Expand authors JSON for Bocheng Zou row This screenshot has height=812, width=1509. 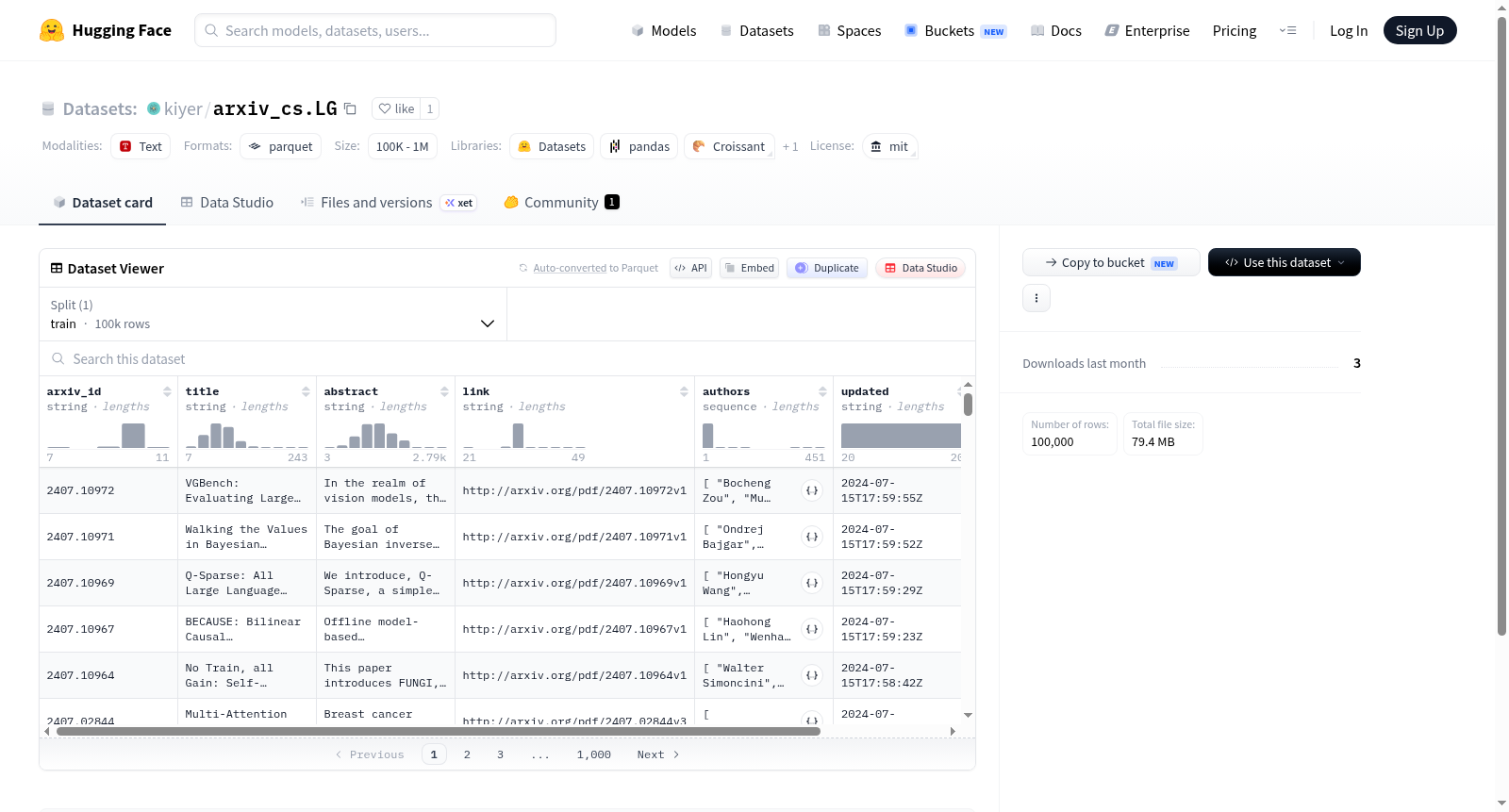[x=812, y=490]
